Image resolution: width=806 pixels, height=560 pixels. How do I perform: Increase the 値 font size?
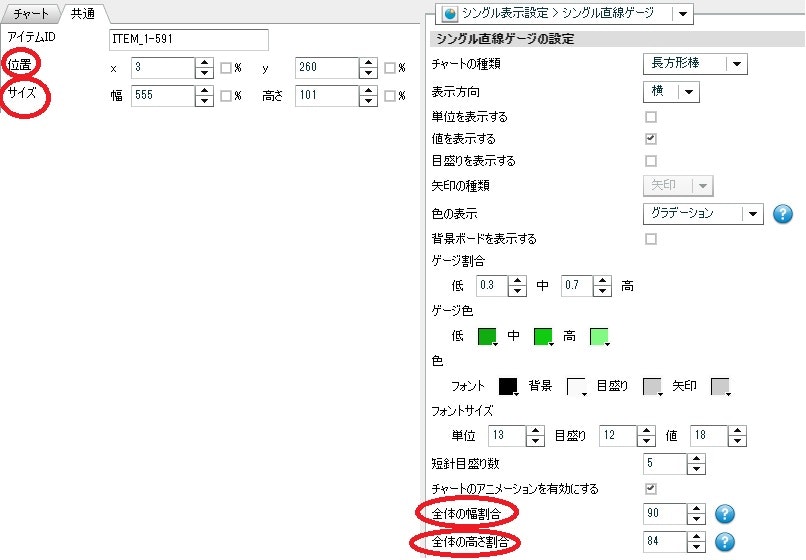pyautogui.click(x=737, y=431)
